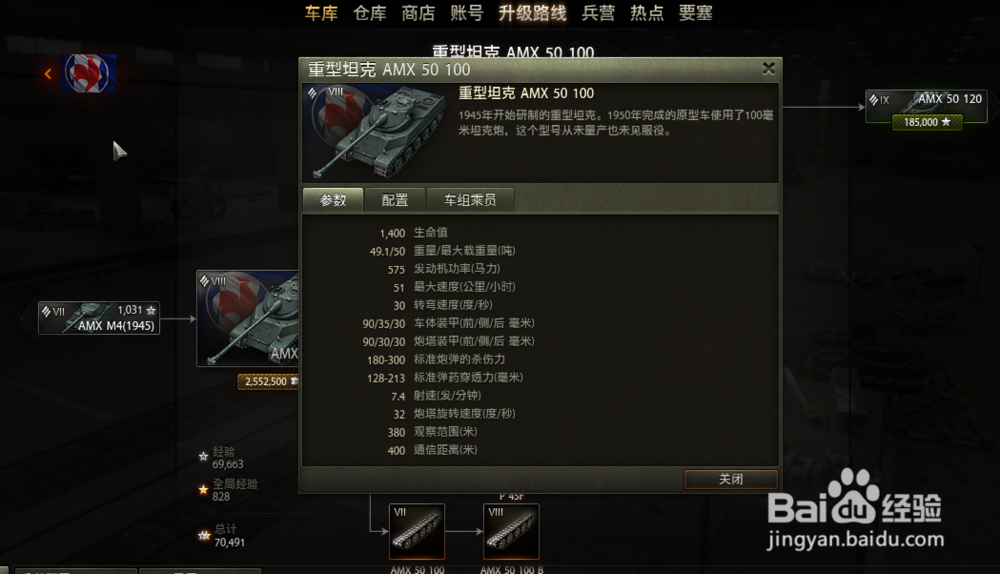Select the AMX M4(1945) tank node

tap(99, 318)
